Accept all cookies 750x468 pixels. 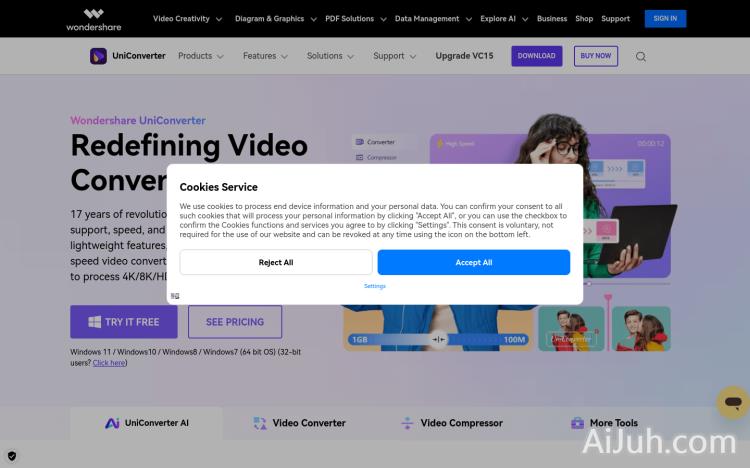click(x=473, y=262)
